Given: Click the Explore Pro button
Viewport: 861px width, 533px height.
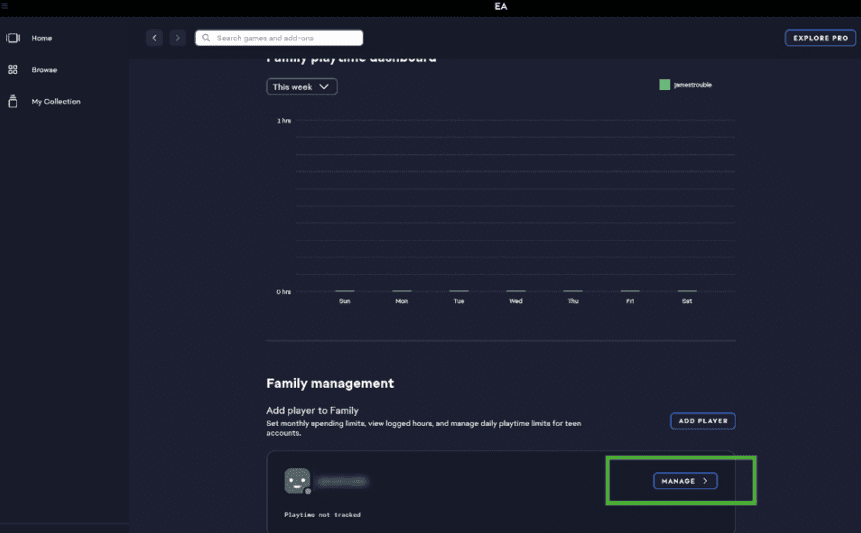Looking at the screenshot, I should tap(820, 38).
